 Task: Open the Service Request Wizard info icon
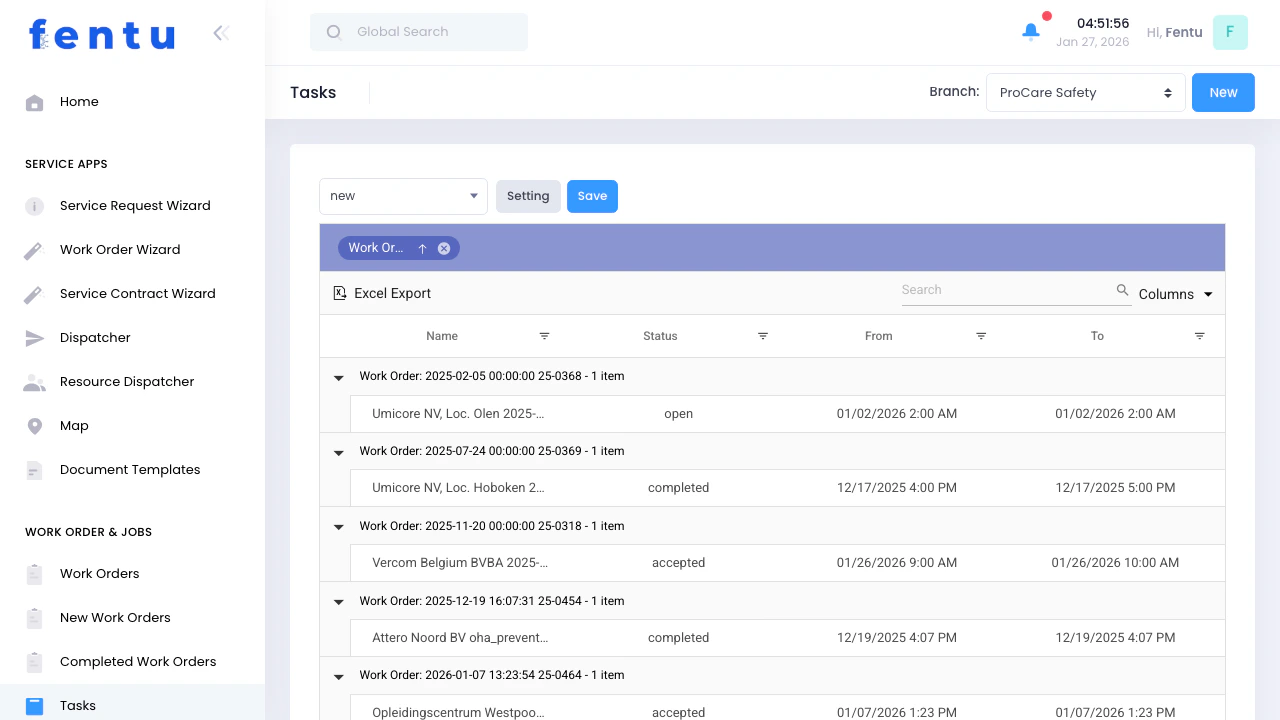coord(34,205)
